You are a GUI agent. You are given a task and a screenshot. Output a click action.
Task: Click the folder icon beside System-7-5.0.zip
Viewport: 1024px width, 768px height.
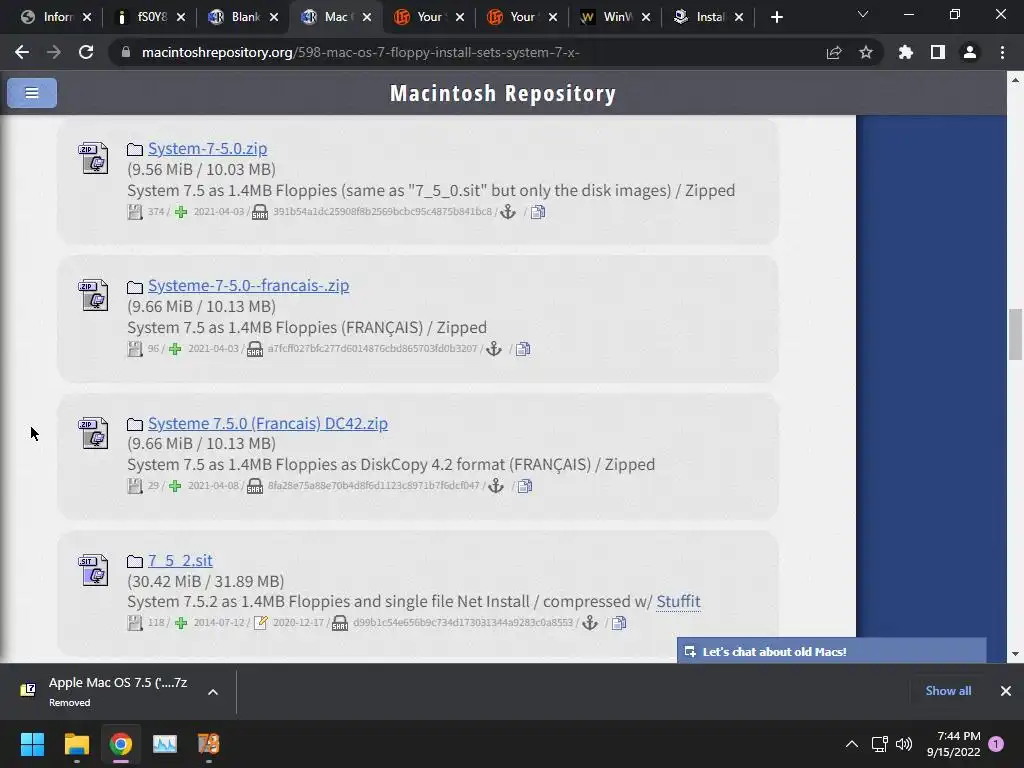tap(135, 150)
